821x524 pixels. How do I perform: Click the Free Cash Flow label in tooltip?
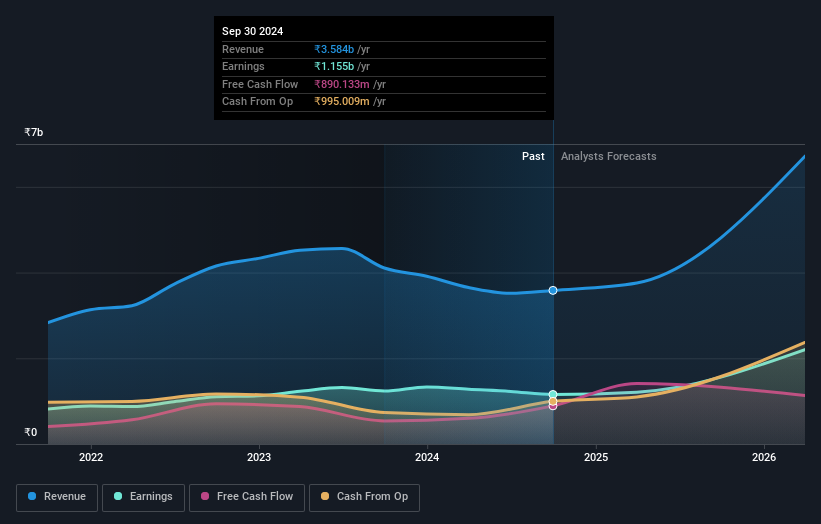click(260, 84)
